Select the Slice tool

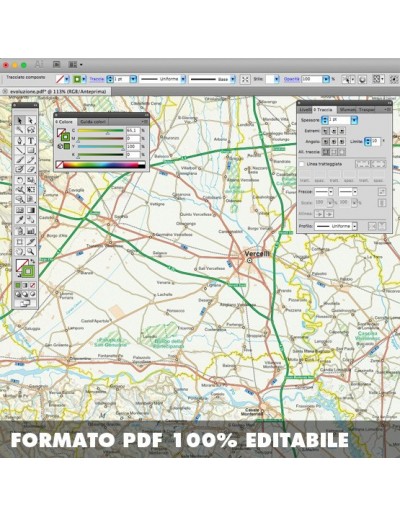31,242
